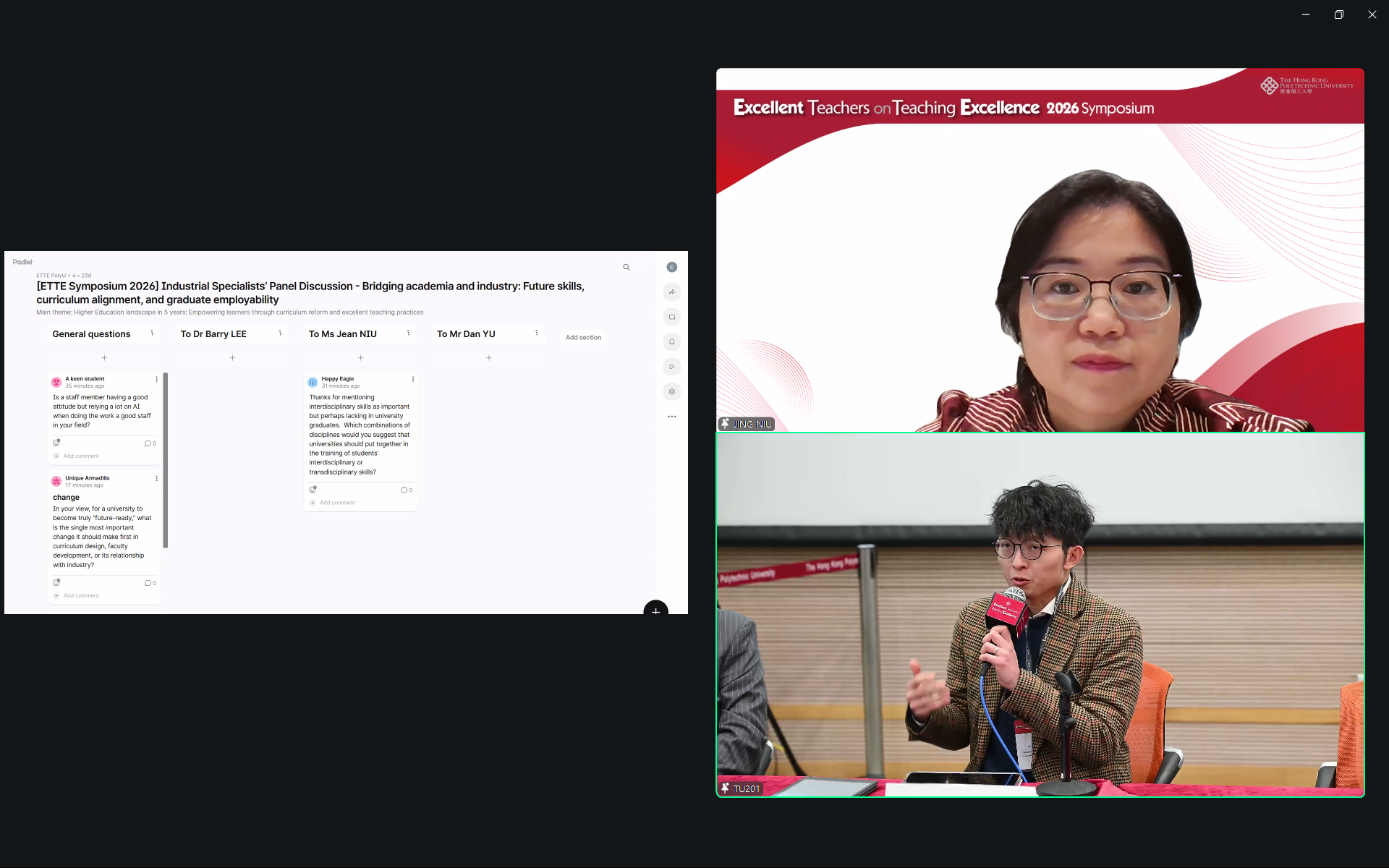The image size is (1389, 868).
Task: Click the user avatar E
Action: pyautogui.click(x=671, y=267)
